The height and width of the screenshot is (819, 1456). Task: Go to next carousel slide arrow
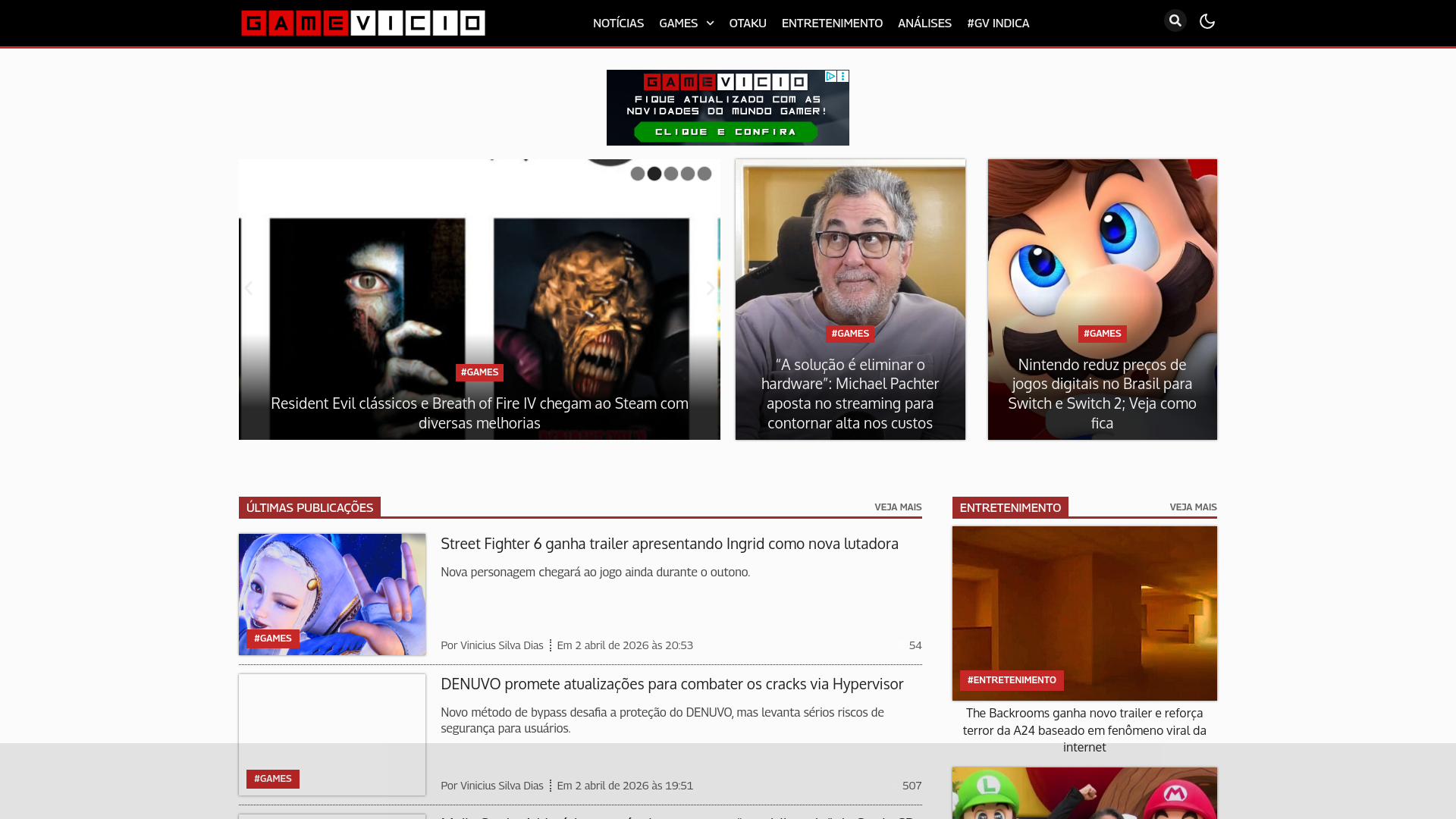coord(711,288)
